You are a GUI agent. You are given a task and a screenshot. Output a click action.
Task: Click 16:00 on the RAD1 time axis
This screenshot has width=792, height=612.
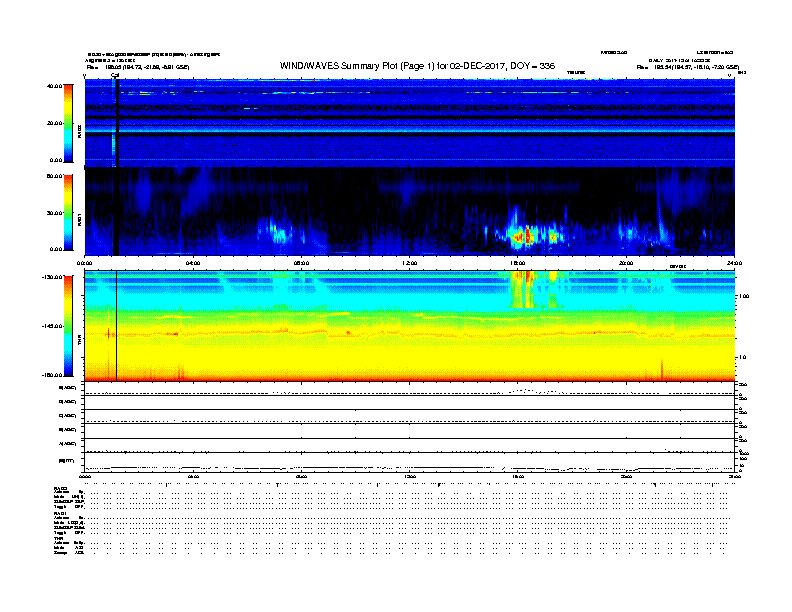tap(518, 263)
